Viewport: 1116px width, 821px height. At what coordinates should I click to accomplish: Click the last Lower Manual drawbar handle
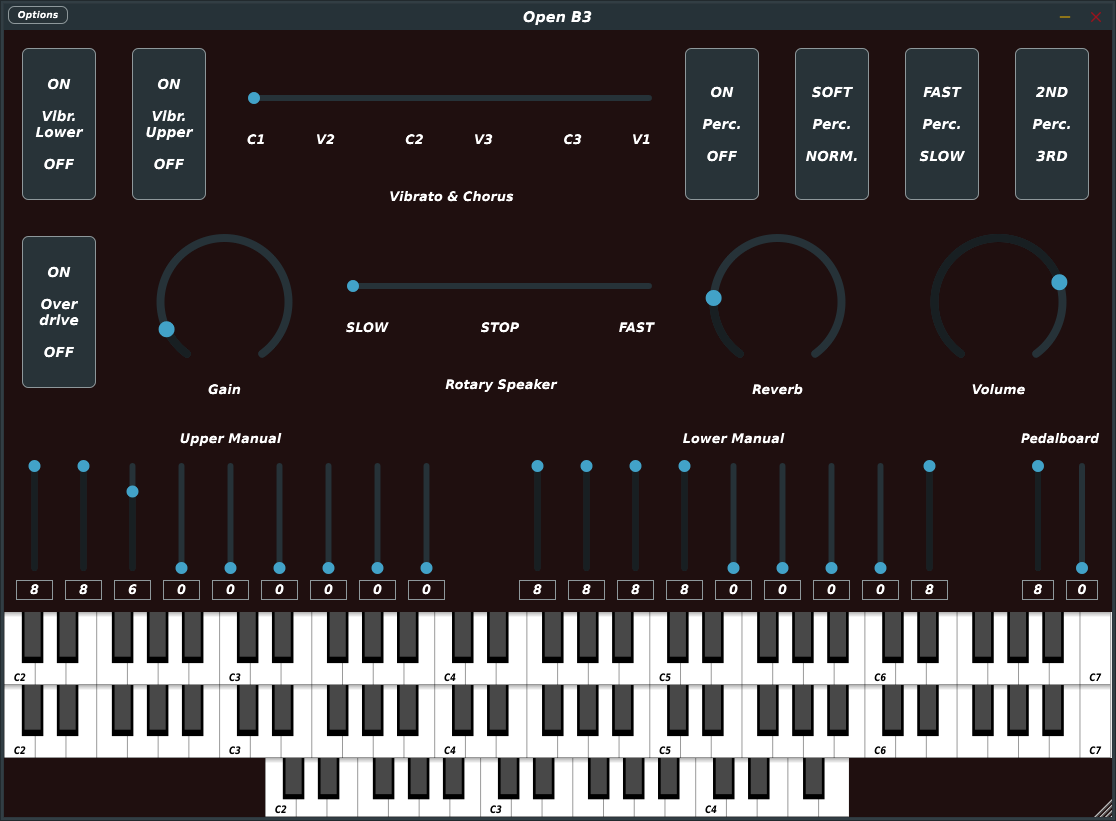929,466
